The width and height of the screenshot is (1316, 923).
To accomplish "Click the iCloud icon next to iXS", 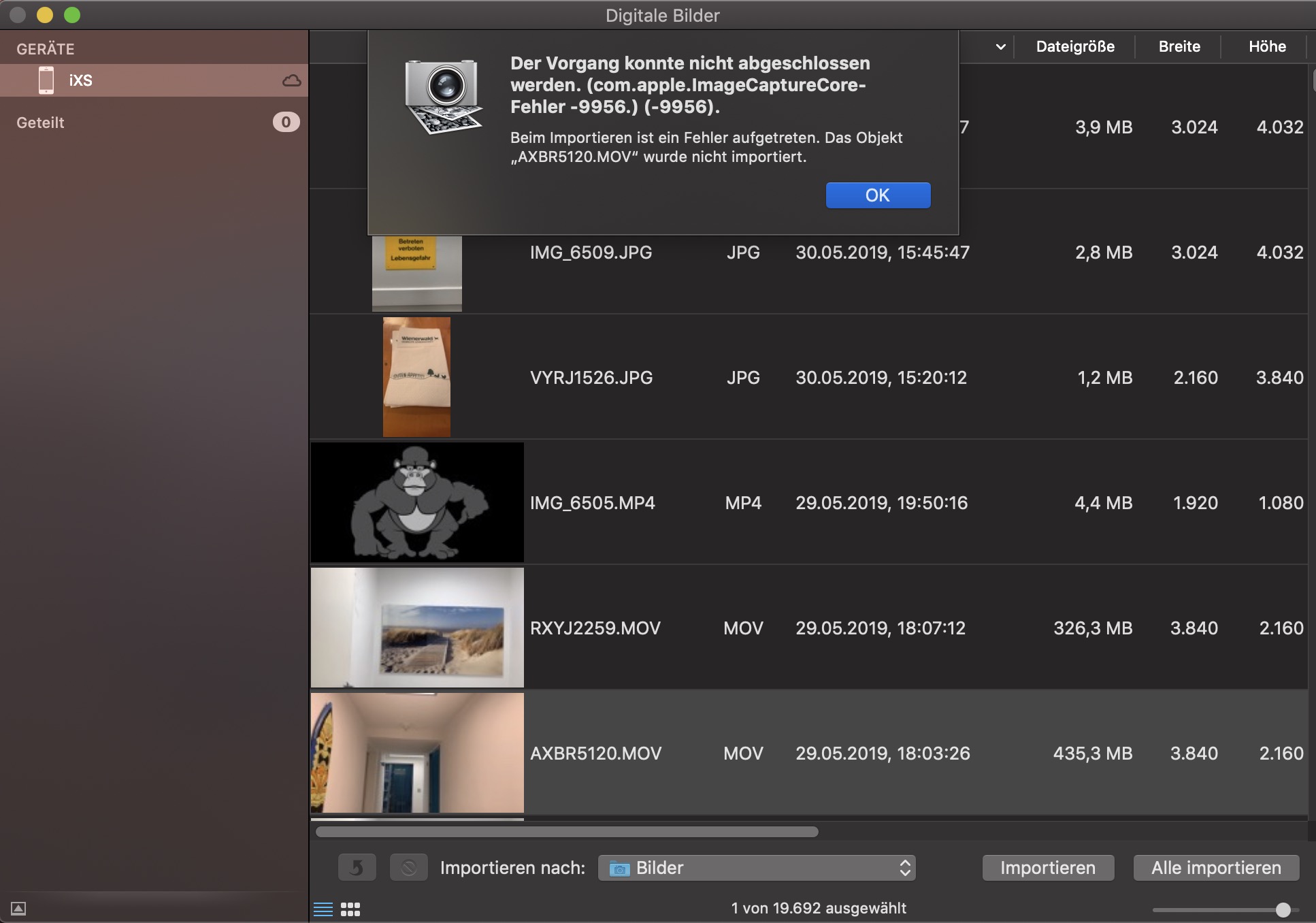I will [x=291, y=81].
